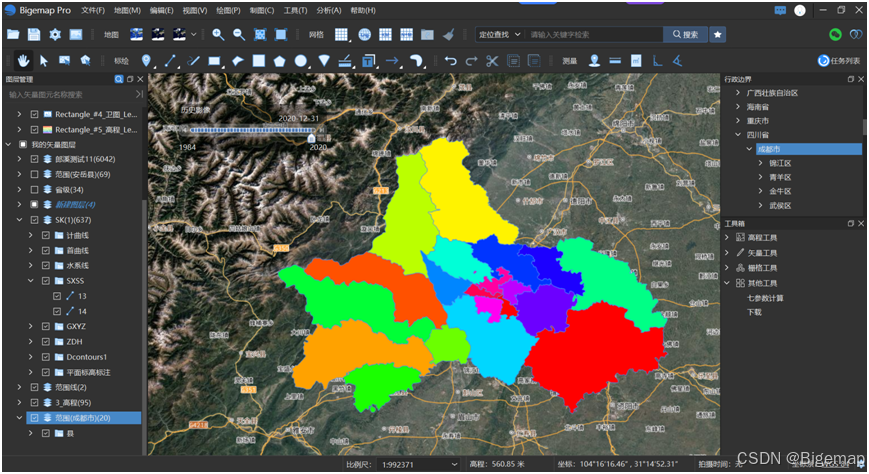Open settings gear icon in toolbar
The height and width of the screenshot is (474, 869).
click(x=55, y=34)
